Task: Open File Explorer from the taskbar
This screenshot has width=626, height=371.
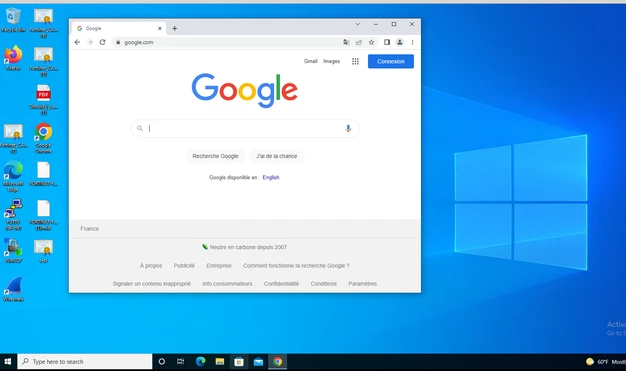Action: (x=220, y=362)
